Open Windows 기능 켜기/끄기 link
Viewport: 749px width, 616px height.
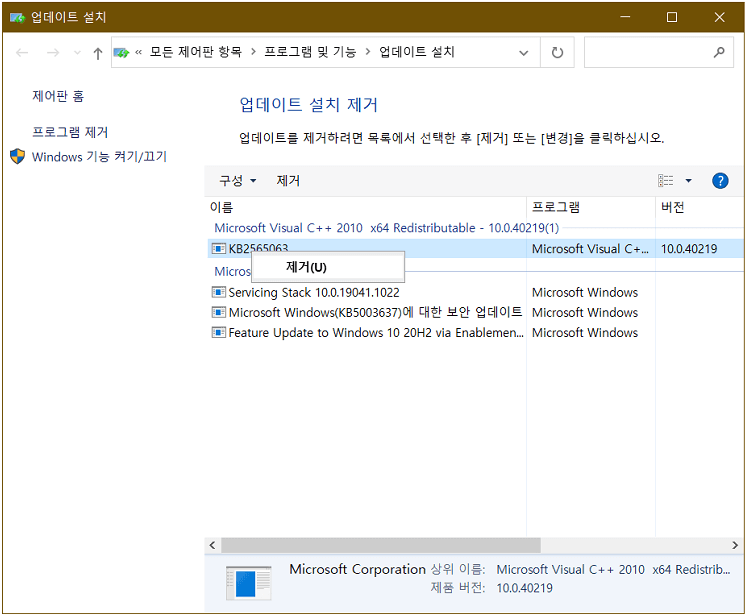pyautogui.click(x=99, y=157)
